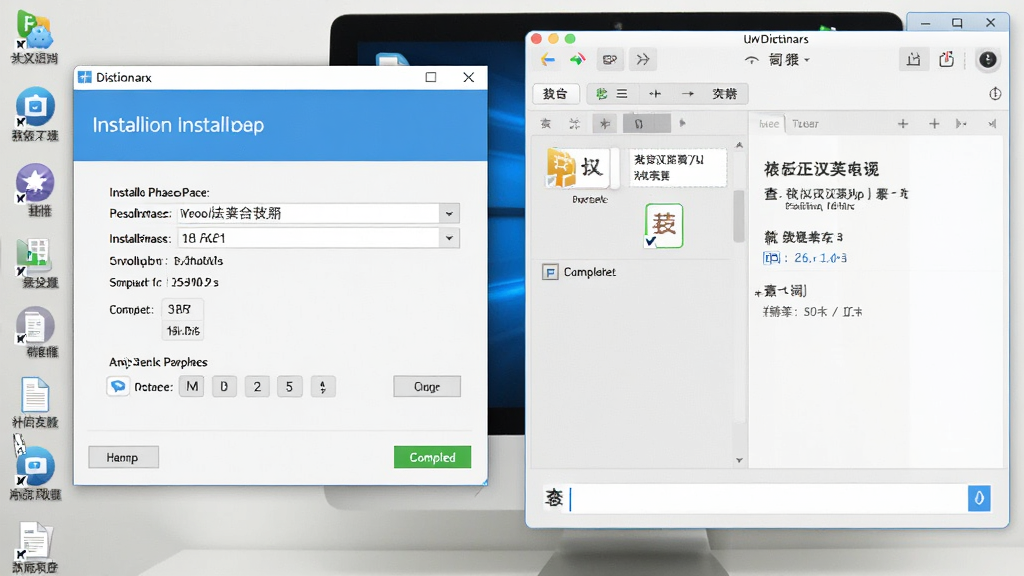1024x576 pixels.
Task: Click the blue chat bubble icon beside Dctace
Action: pyautogui.click(x=118, y=387)
